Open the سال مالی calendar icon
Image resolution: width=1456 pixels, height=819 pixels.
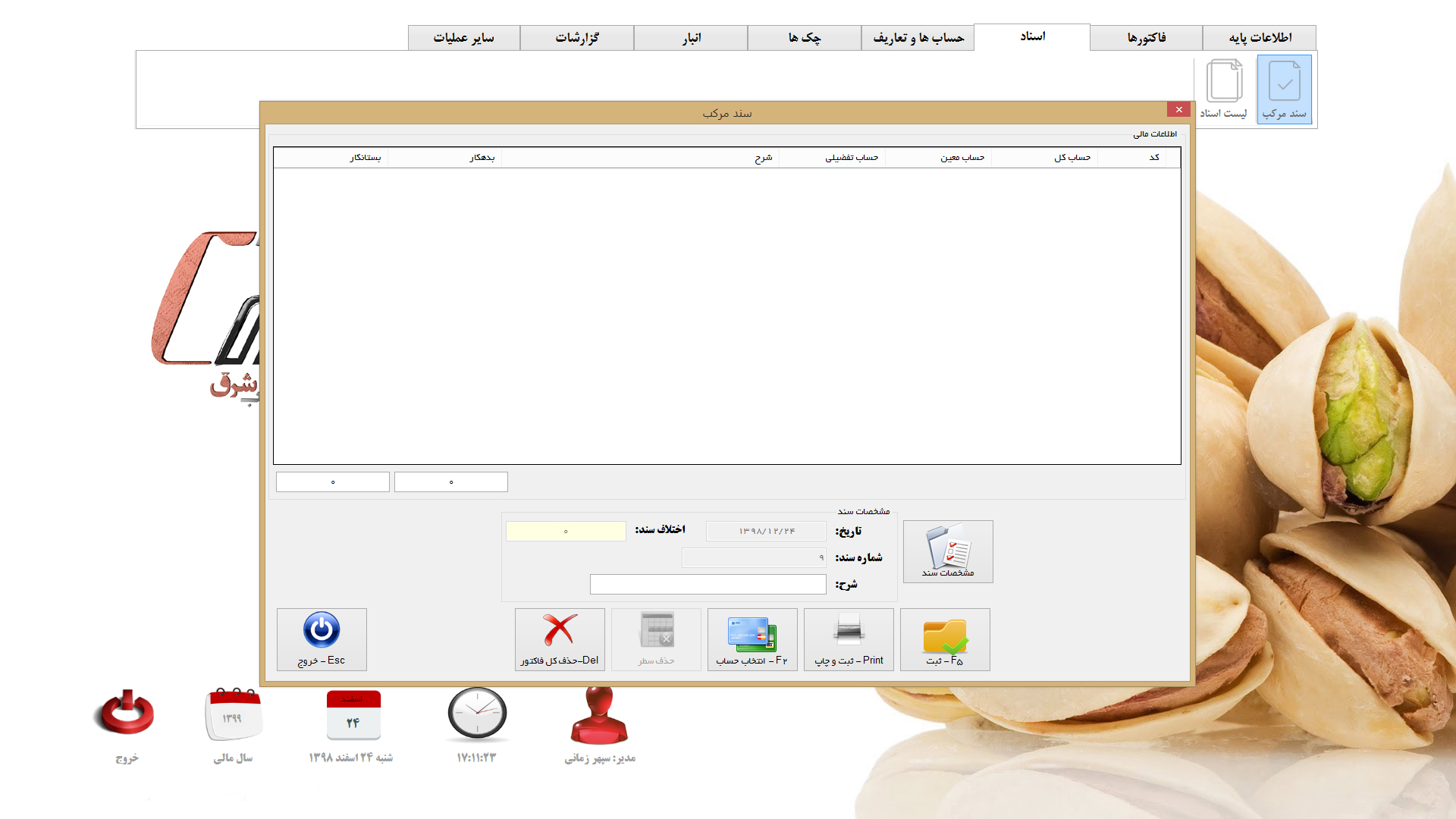234,714
